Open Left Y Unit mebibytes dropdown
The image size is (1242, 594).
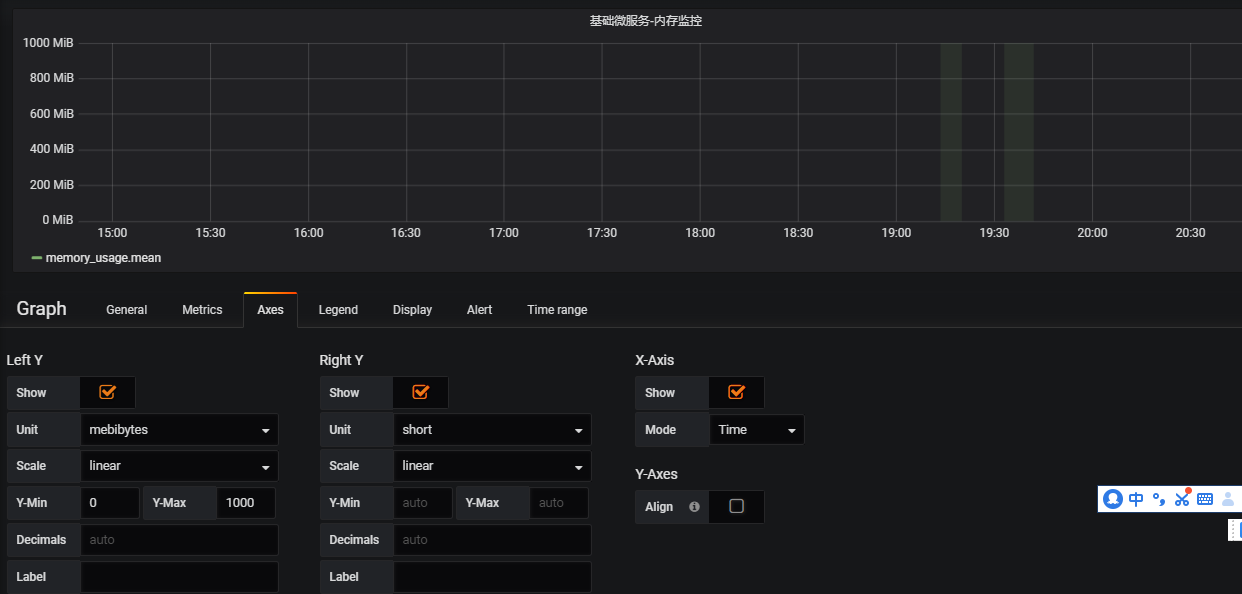coord(179,430)
